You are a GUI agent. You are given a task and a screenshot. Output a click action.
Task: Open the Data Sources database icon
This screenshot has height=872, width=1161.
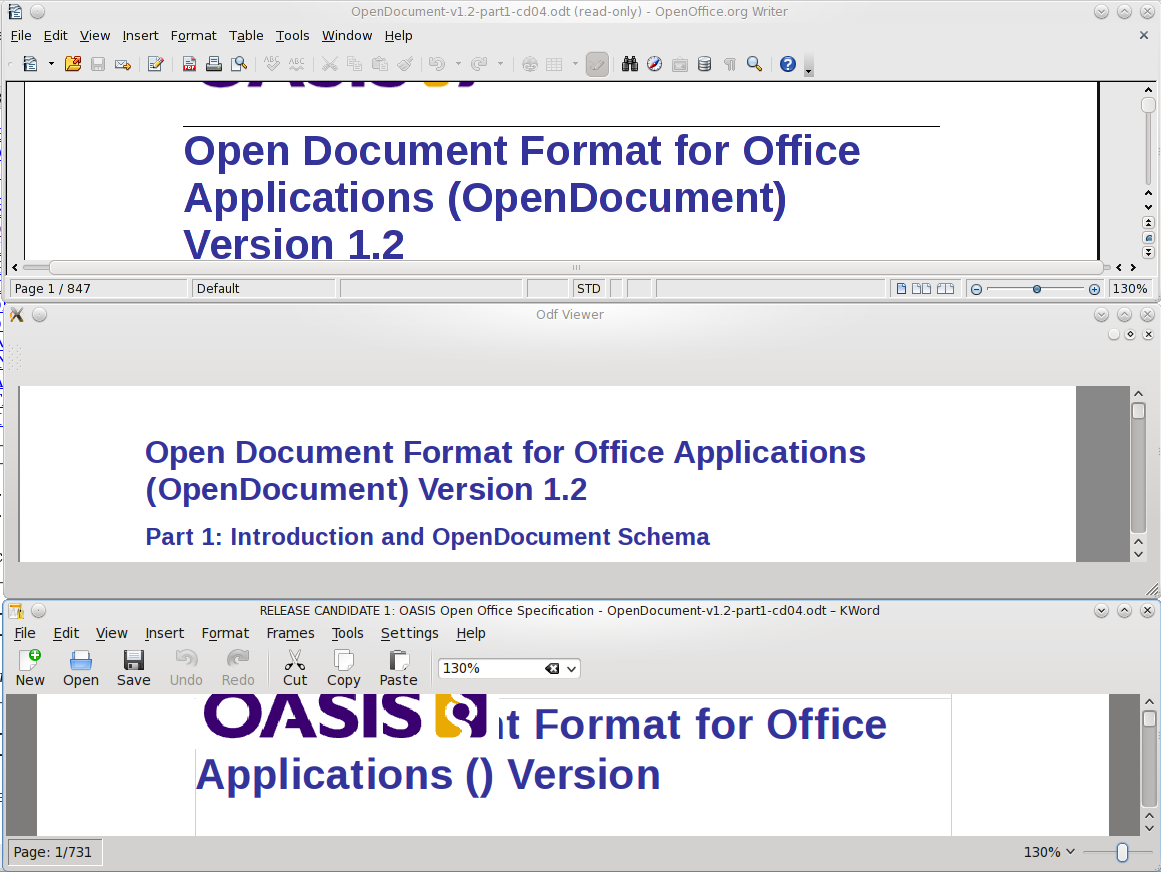[704, 64]
